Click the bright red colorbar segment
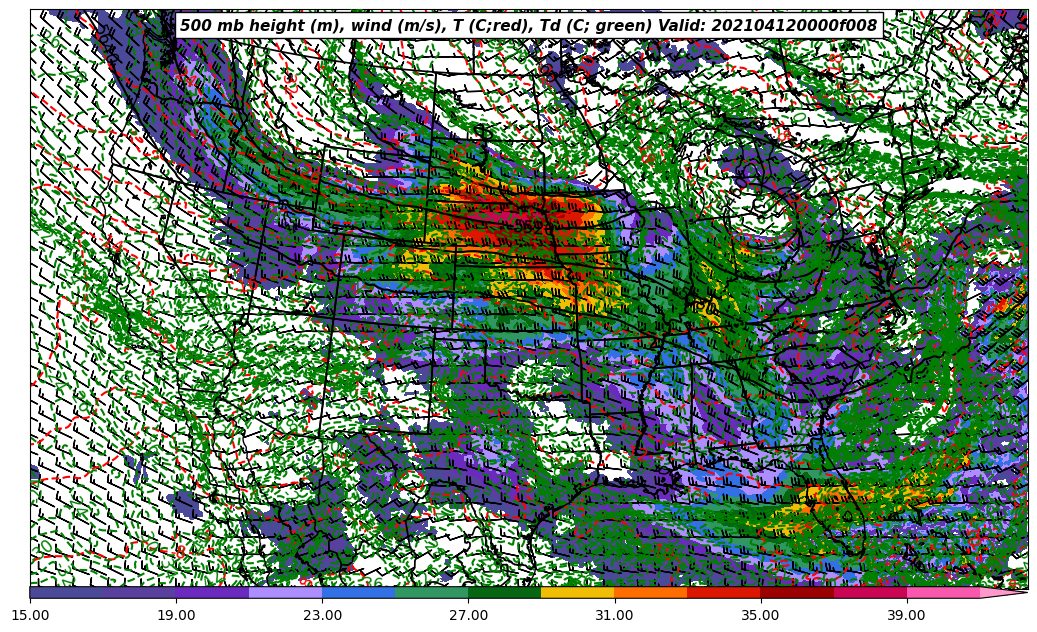Image resolution: width=1037 pixels, height=632 pixels. tap(723, 592)
